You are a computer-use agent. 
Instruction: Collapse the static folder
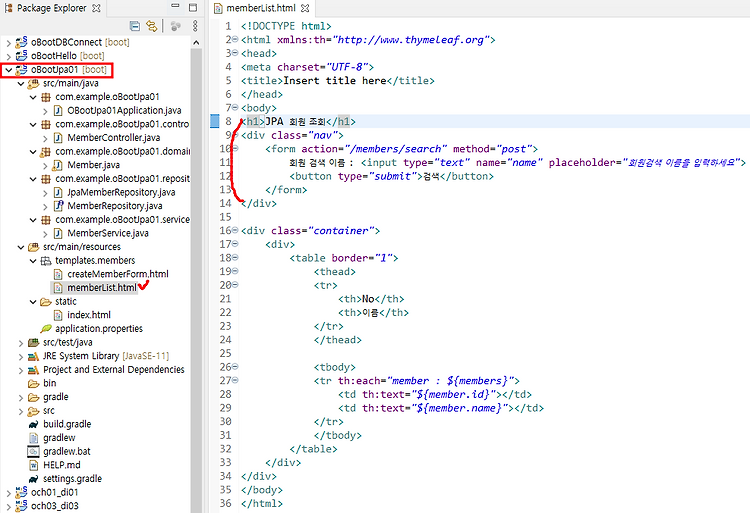pos(33,302)
